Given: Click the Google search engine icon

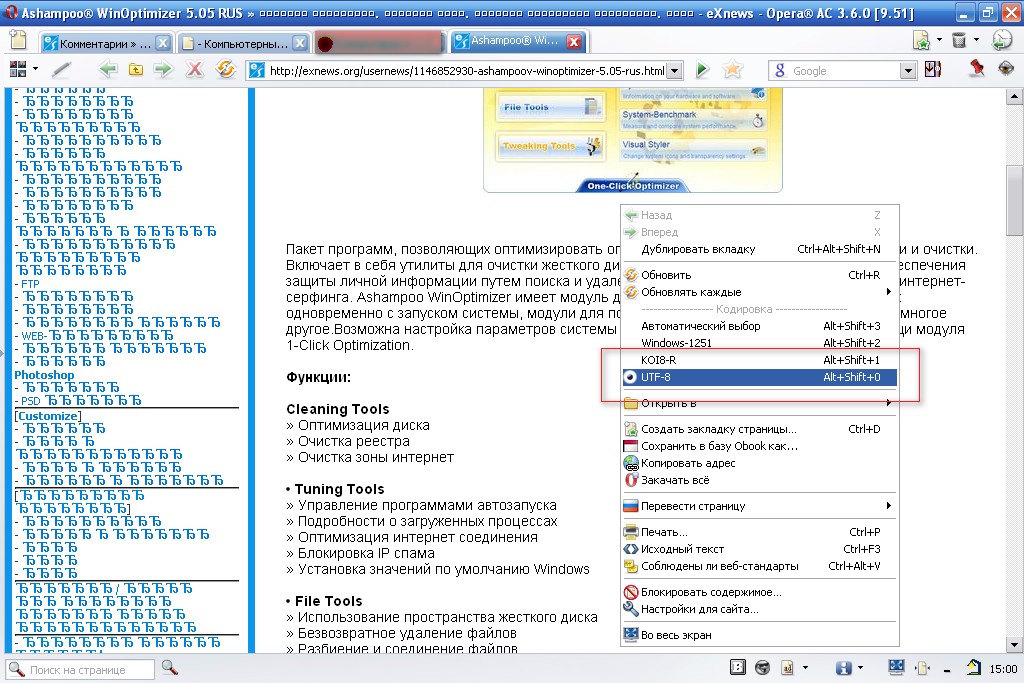Looking at the screenshot, I should pyautogui.click(x=779, y=71).
